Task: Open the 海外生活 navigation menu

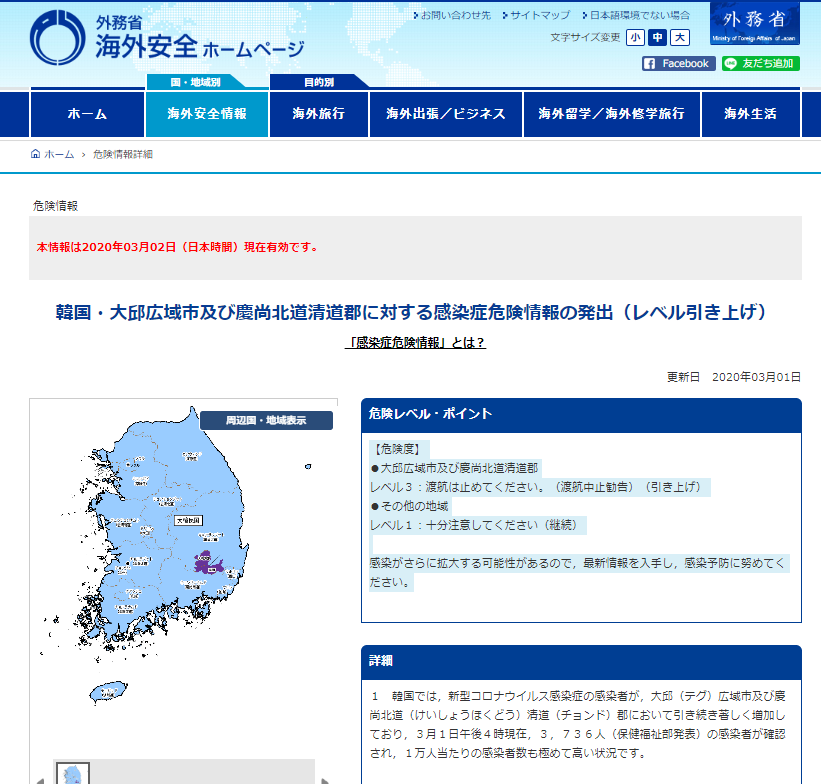Action: pyautogui.click(x=750, y=114)
